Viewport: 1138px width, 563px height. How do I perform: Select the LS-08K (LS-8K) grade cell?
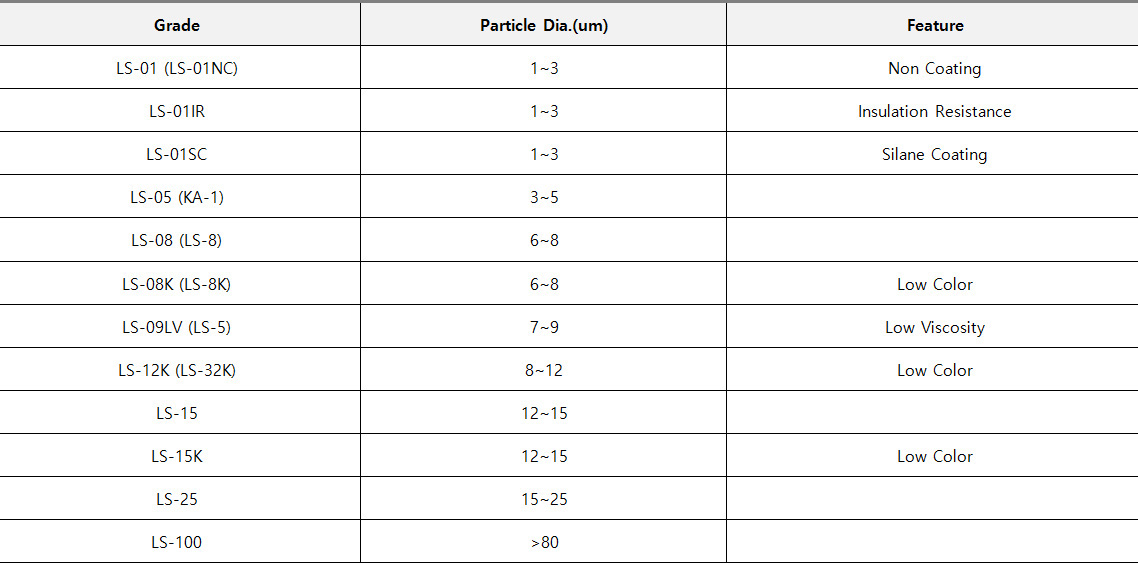pyautogui.click(x=177, y=284)
